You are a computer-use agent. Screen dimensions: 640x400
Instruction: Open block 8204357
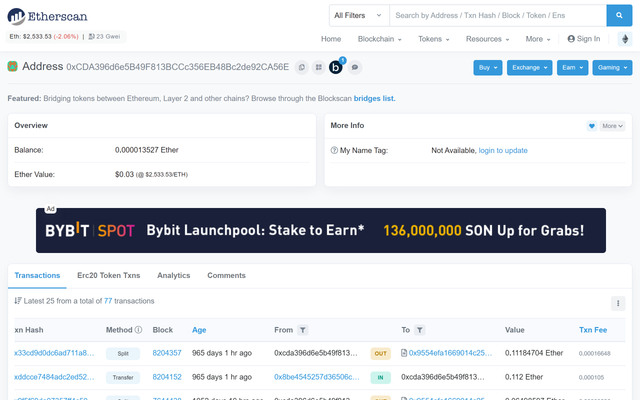pyautogui.click(x=167, y=353)
